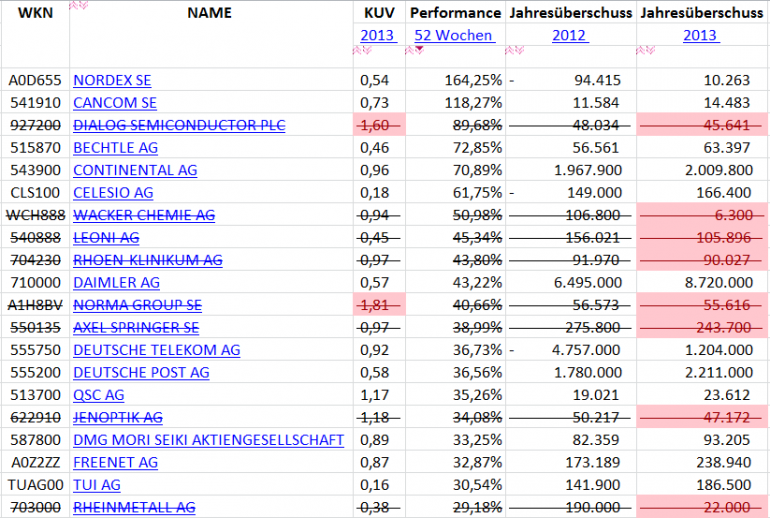Image resolution: width=770 pixels, height=518 pixels.
Task: Sort Jahresüberschuss 2012 column descending
Action: (x=520, y=50)
